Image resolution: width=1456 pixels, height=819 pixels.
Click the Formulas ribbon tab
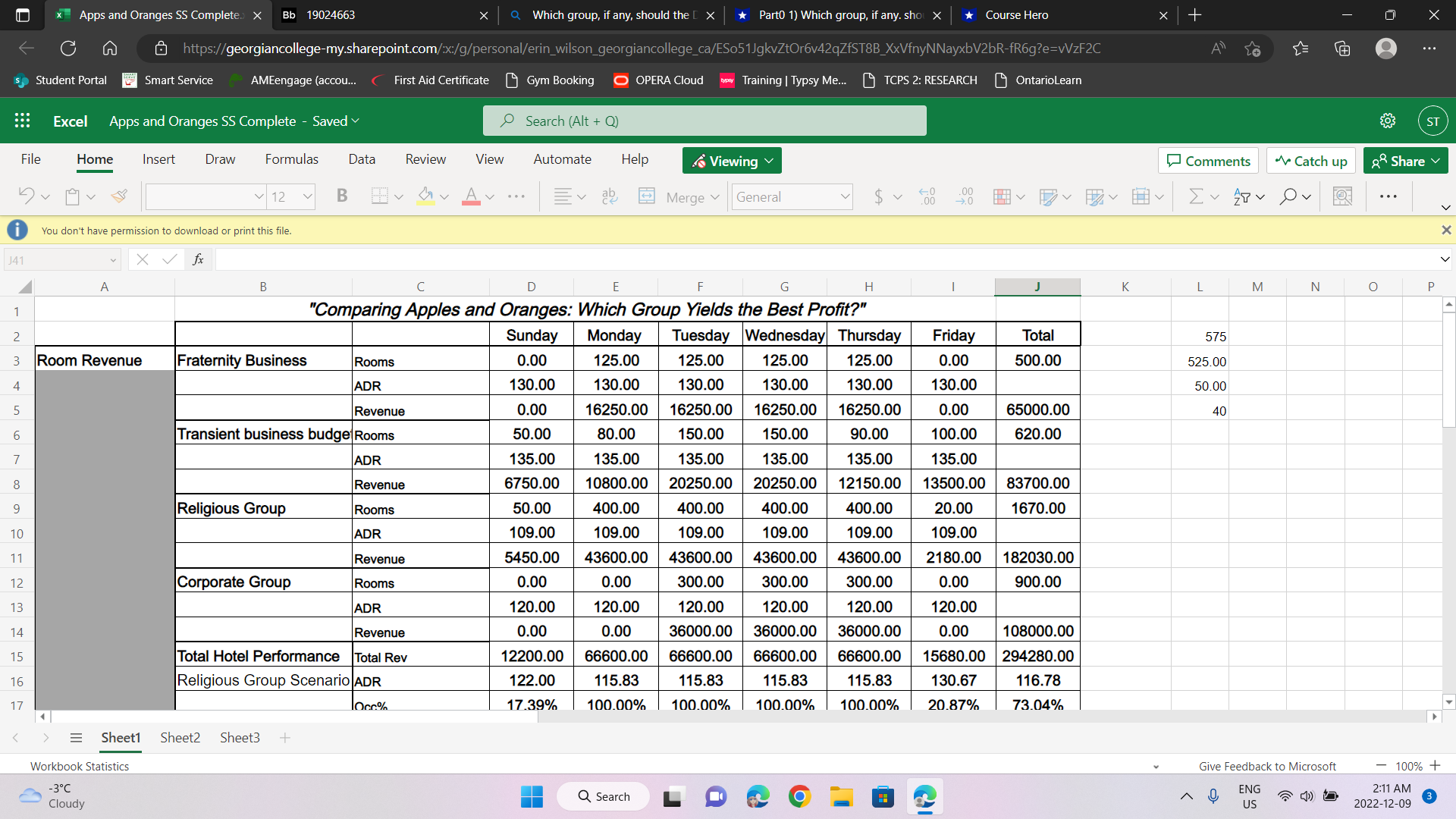pyautogui.click(x=291, y=160)
